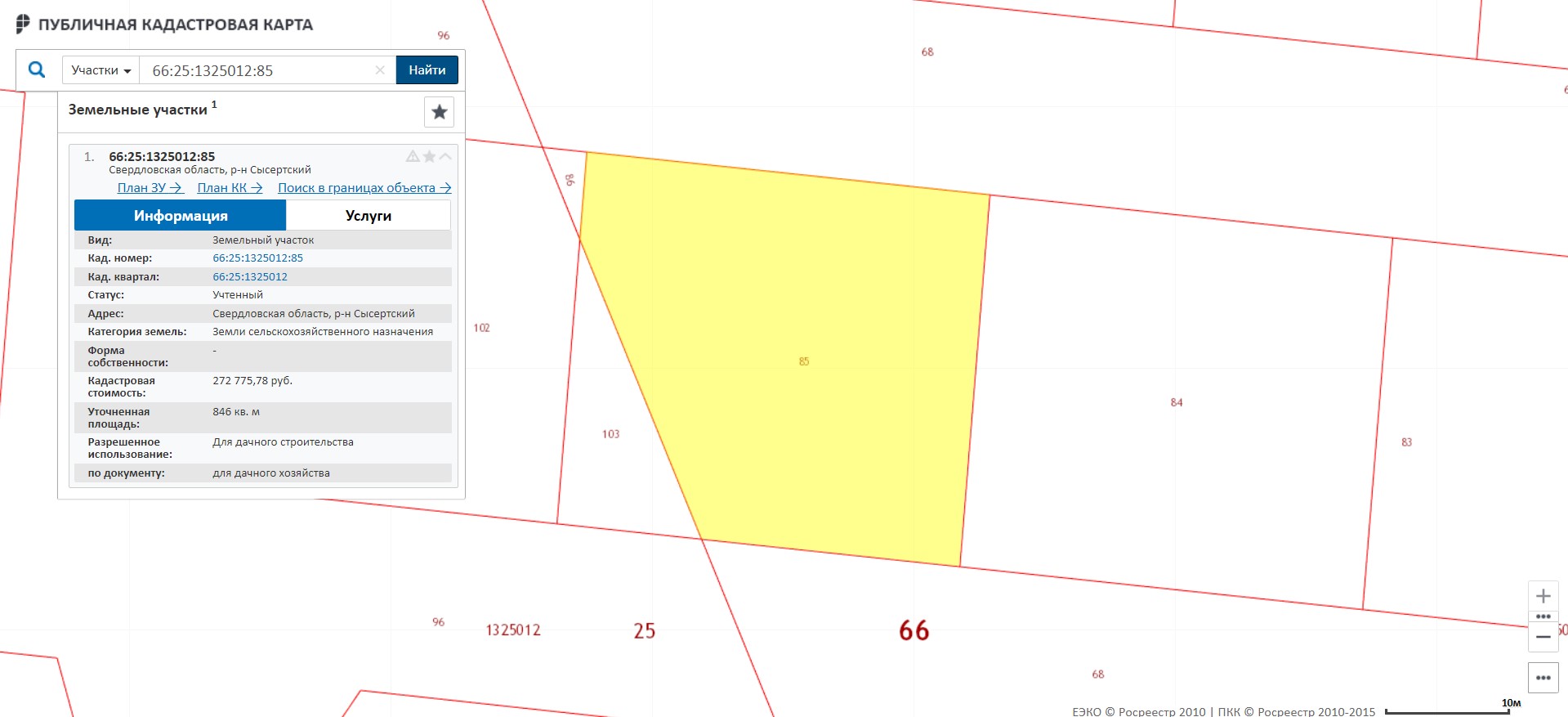
Task: Click the cadastral number search field
Action: point(257,70)
